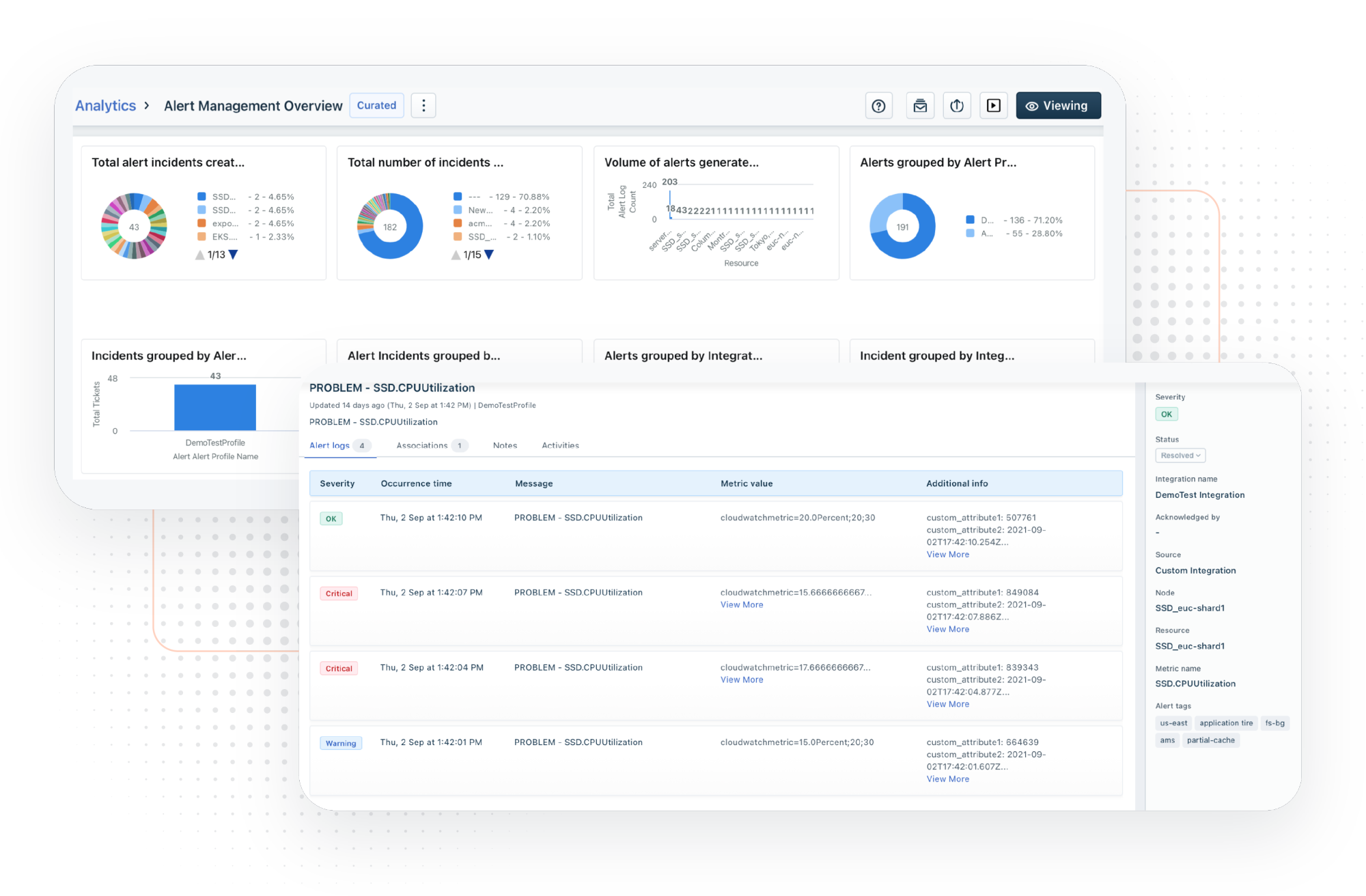This screenshot has width=1366, height=896.
Task: Open the help icon
Action: [x=878, y=105]
